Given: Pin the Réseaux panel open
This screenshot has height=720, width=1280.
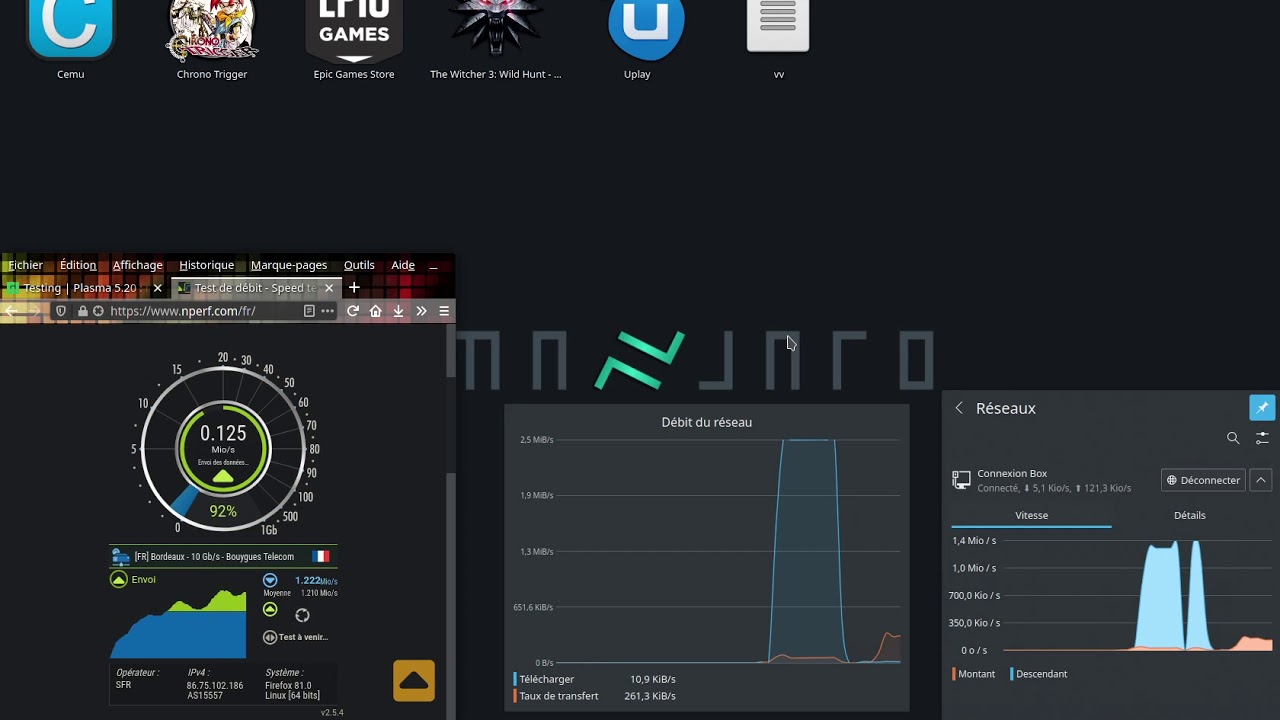Looking at the screenshot, I should (x=1262, y=407).
